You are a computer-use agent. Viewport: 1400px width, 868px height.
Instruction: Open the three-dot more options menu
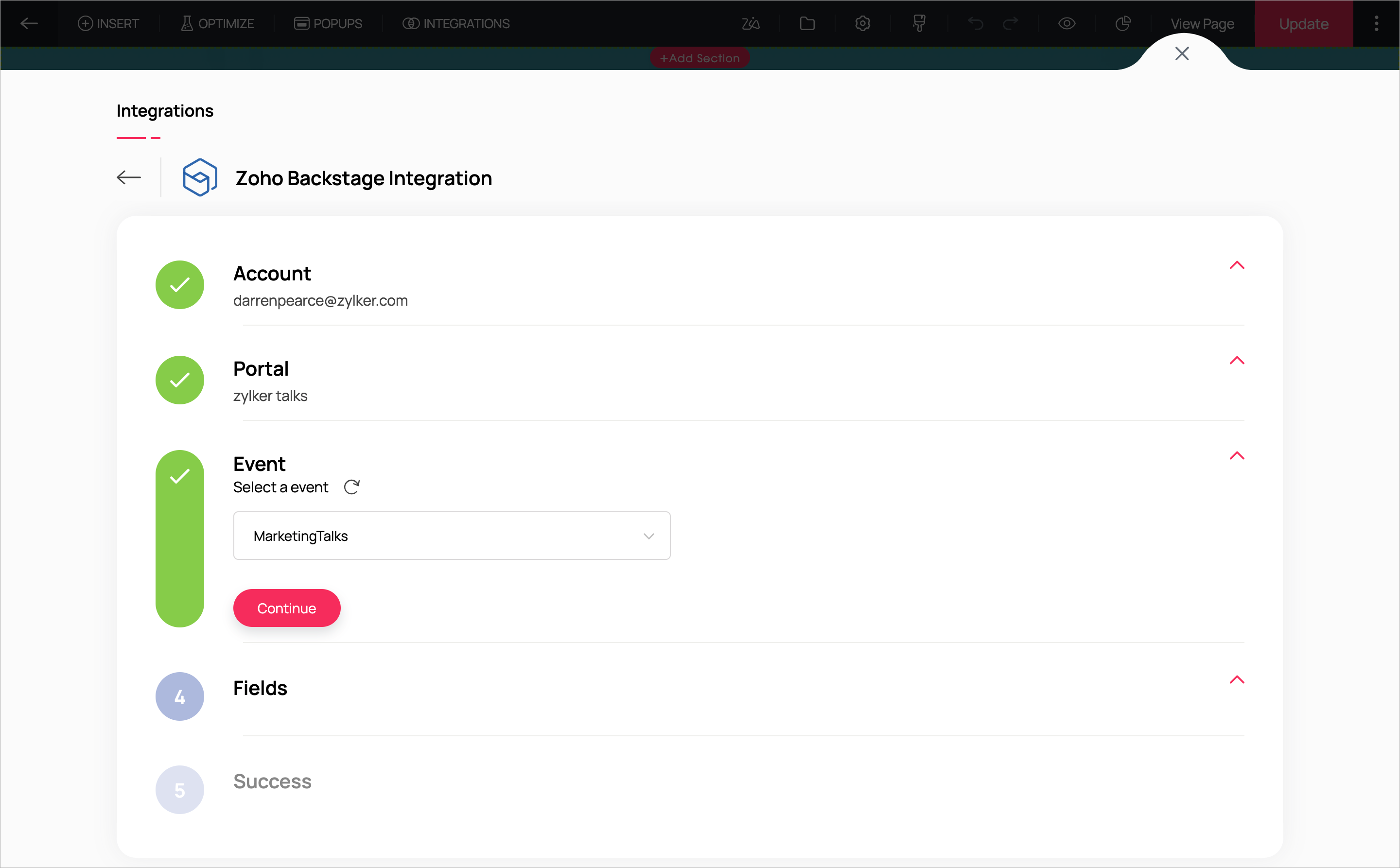[x=1376, y=23]
